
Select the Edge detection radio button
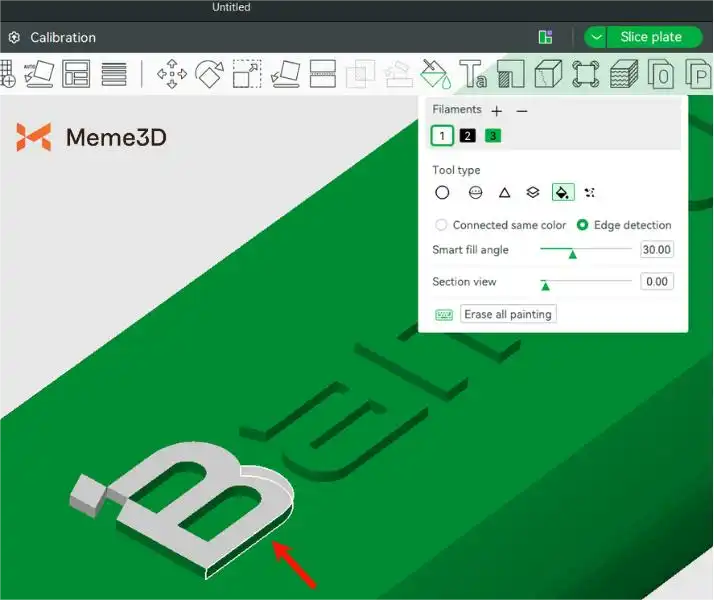pos(582,225)
